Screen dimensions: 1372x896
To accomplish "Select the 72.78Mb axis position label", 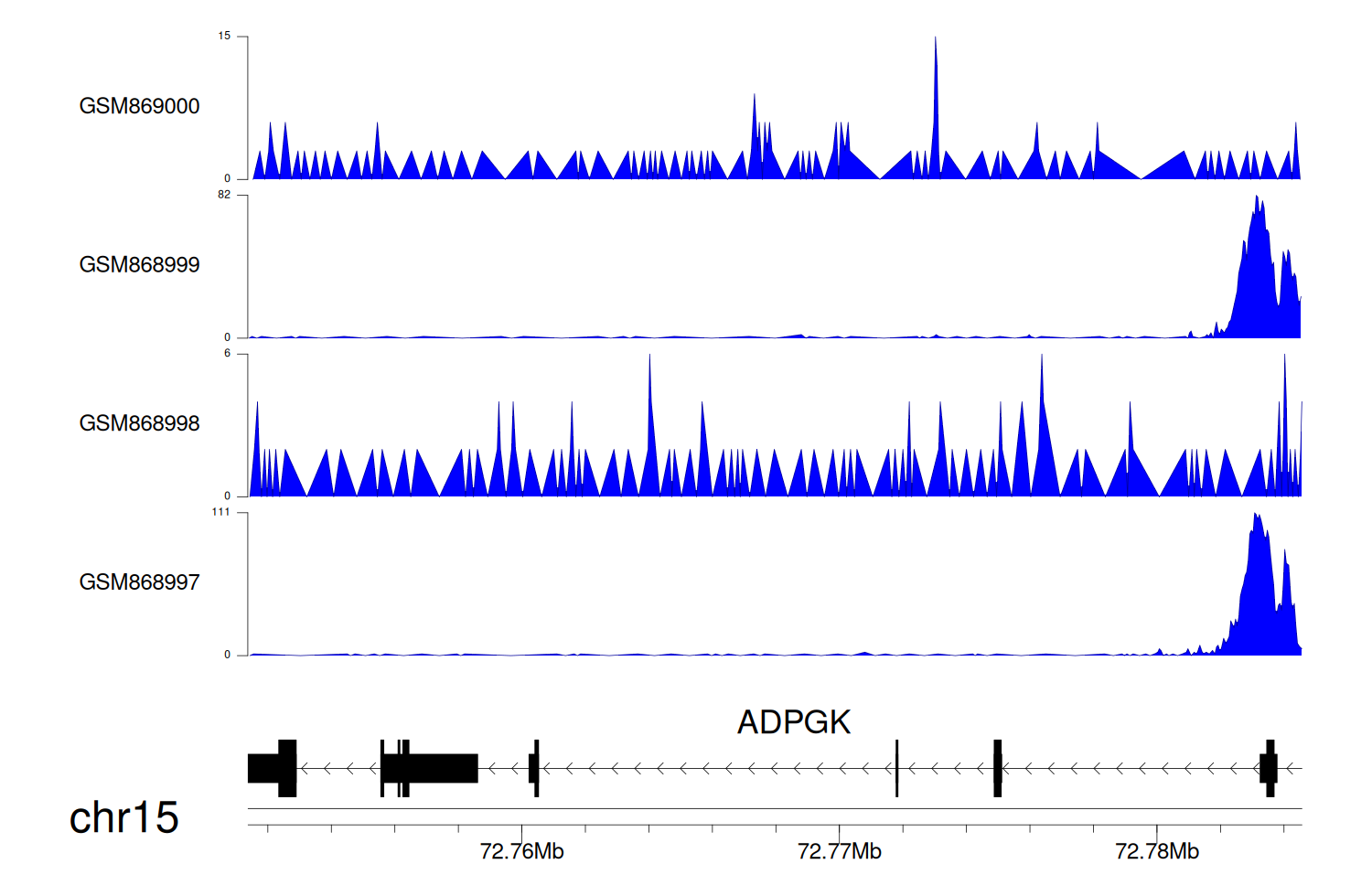I will point(1156,852).
